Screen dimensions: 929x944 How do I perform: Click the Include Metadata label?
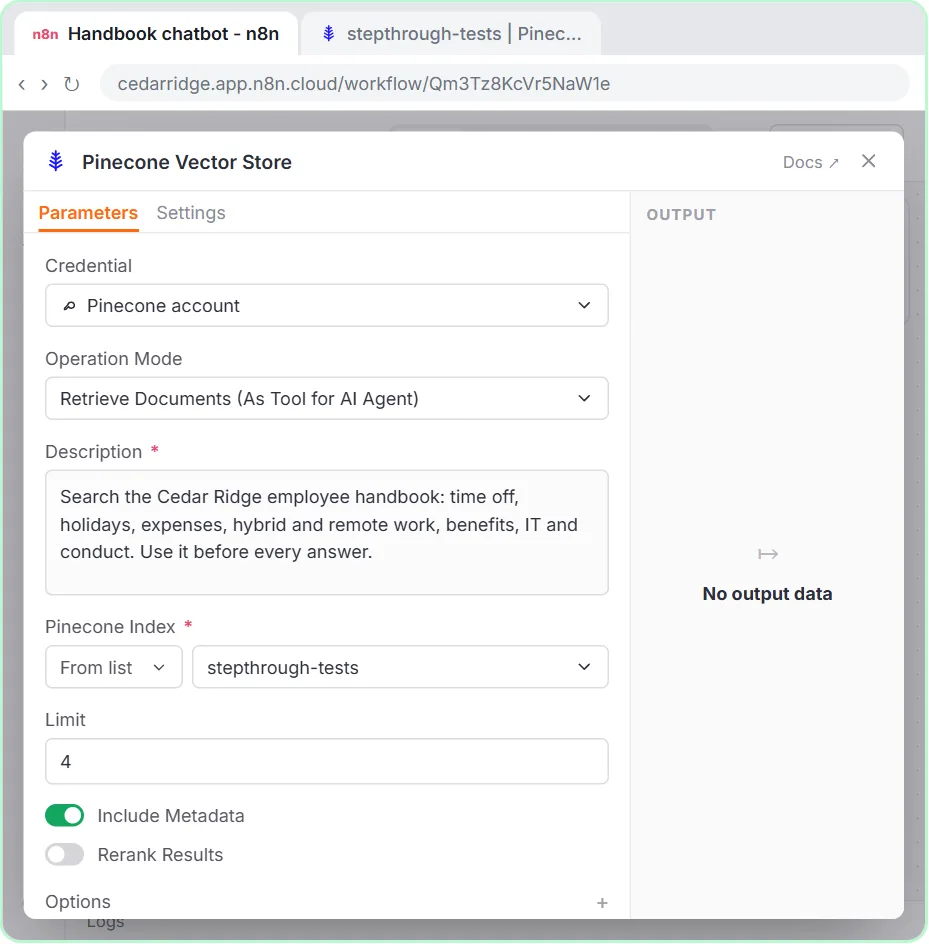[171, 816]
